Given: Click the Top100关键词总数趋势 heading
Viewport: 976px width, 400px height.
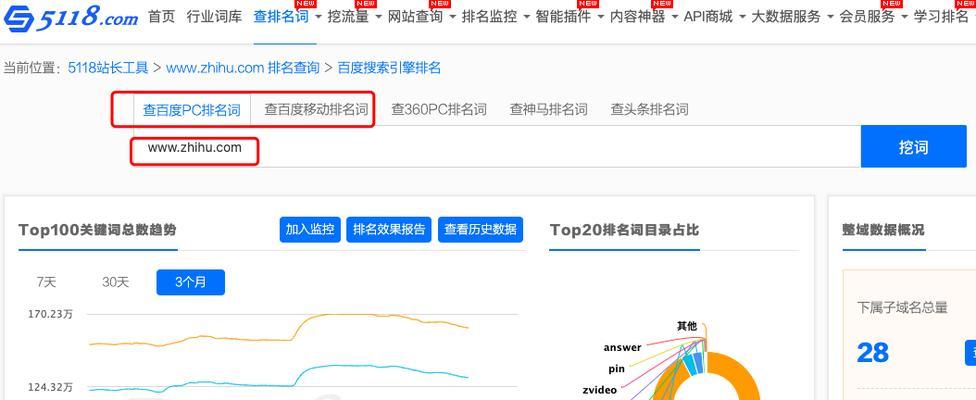Looking at the screenshot, I should [x=98, y=230].
